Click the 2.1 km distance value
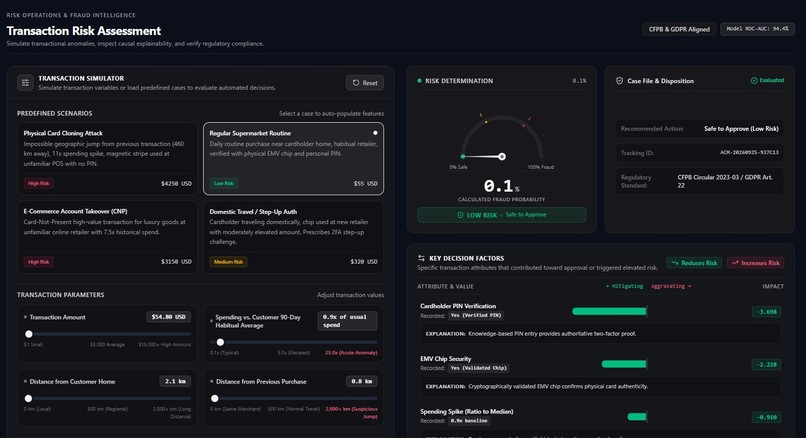The image size is (806, 438). coord(175,381)
